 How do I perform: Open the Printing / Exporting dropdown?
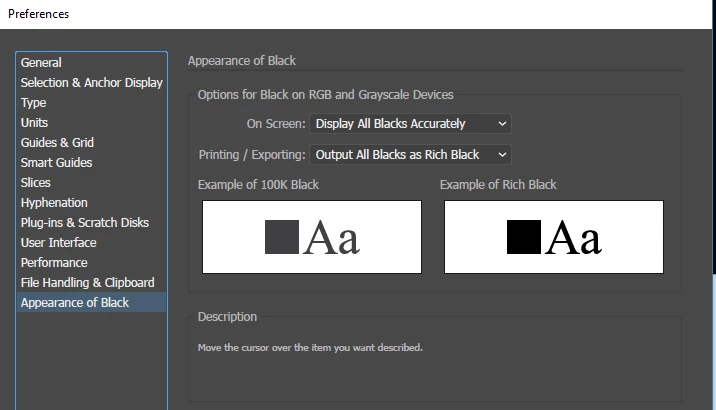pos(410,155)
